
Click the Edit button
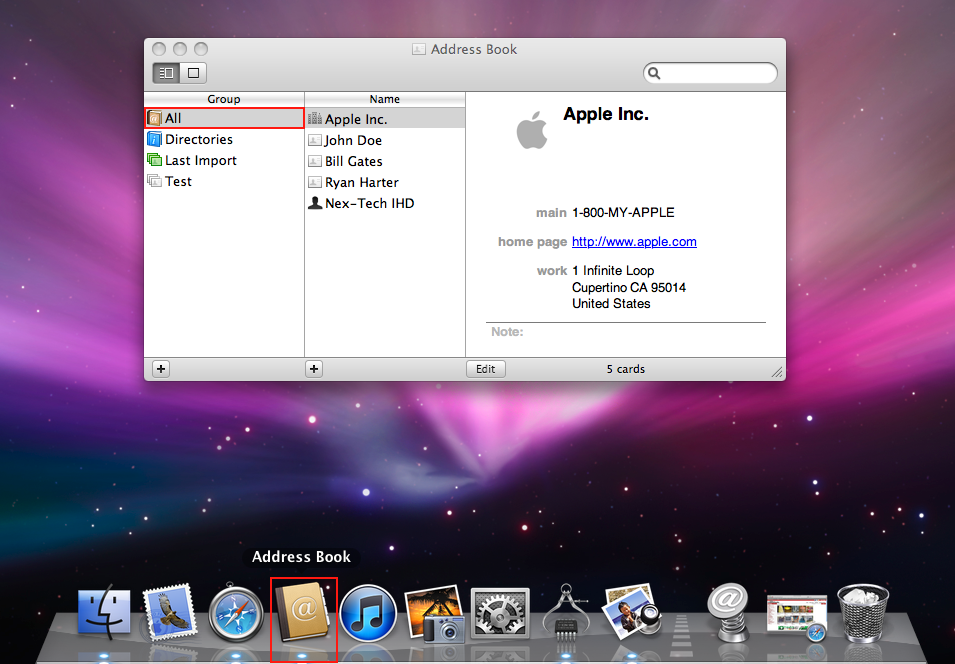[x=485, y=369]
